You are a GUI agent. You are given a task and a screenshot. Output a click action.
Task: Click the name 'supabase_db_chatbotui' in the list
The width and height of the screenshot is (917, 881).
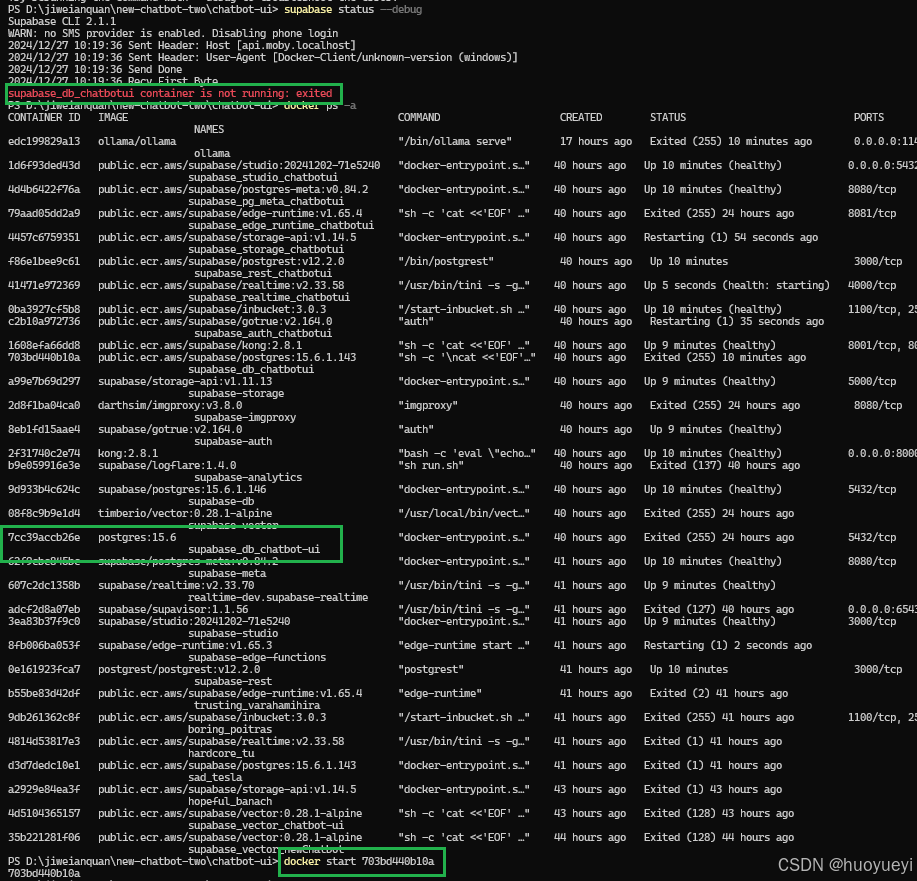point(251,369)
